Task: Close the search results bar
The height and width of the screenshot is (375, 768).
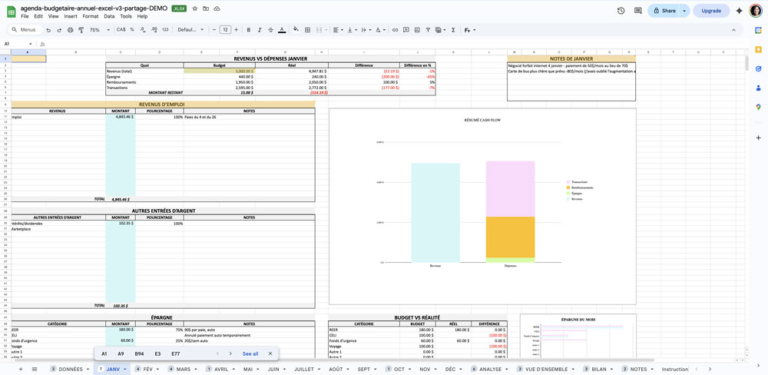Action: [x=270, y=353]
